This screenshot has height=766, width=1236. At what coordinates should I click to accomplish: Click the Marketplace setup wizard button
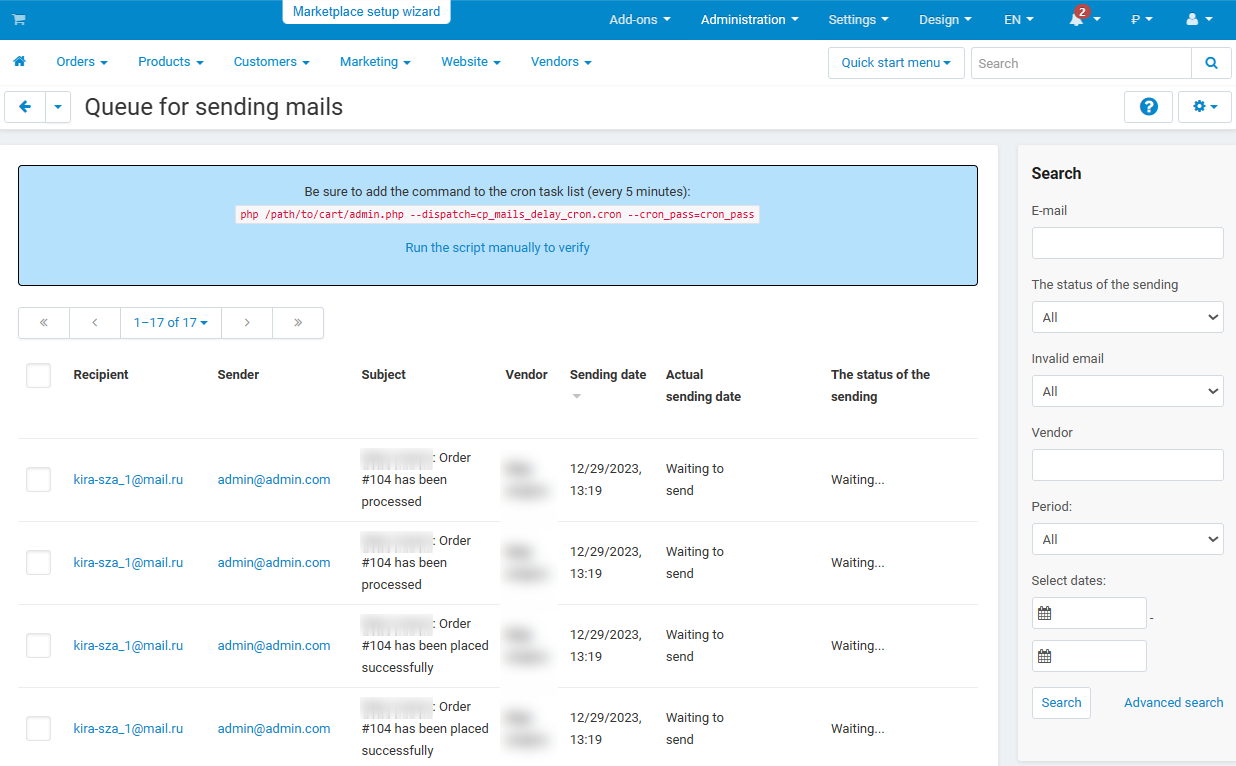pos(367,12)
